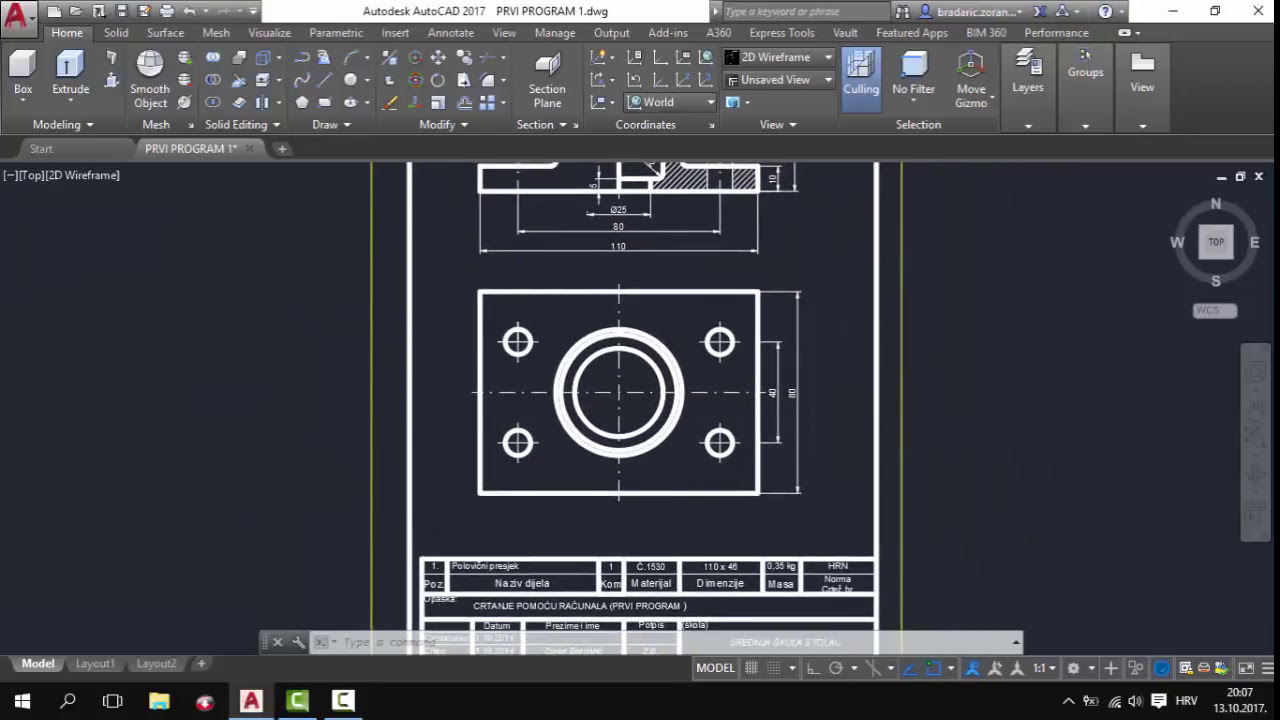The image size is (1280, 720).
Task: Open the World coordinate system dropdown
Action: (x=671, y=102)
